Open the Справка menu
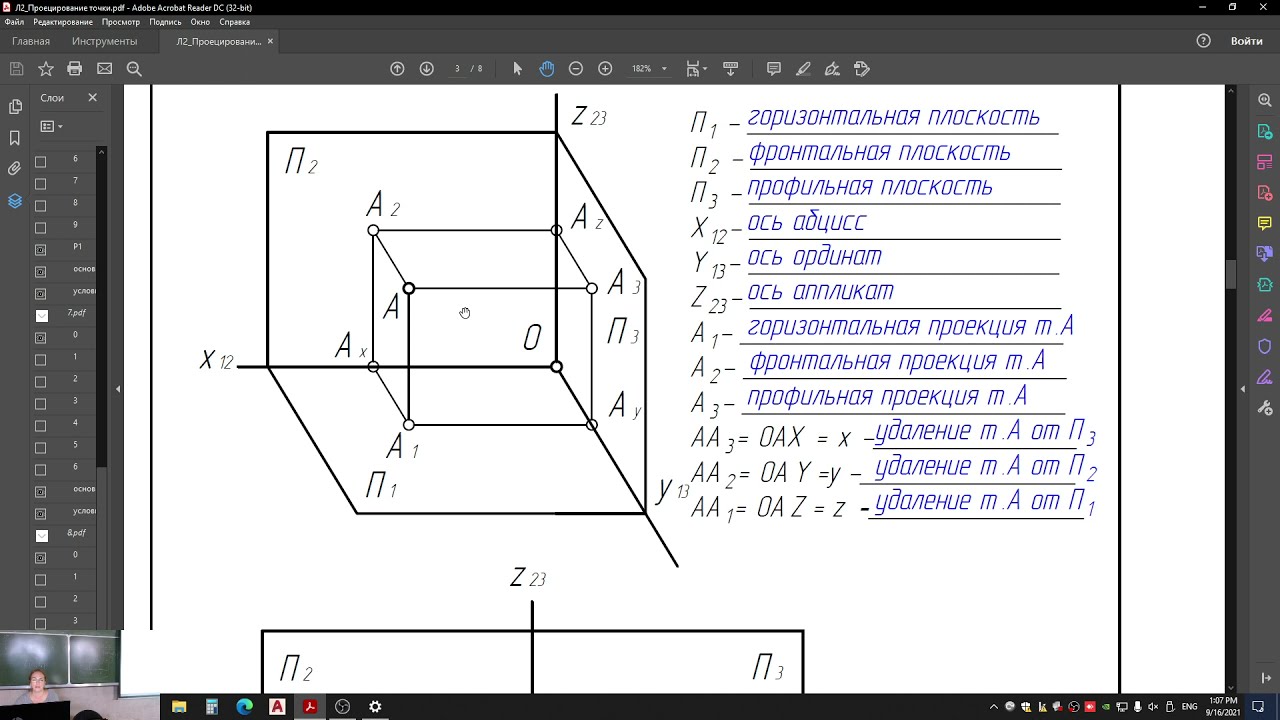The width and height of the screenshot is (1280, 720). [235, 22]
